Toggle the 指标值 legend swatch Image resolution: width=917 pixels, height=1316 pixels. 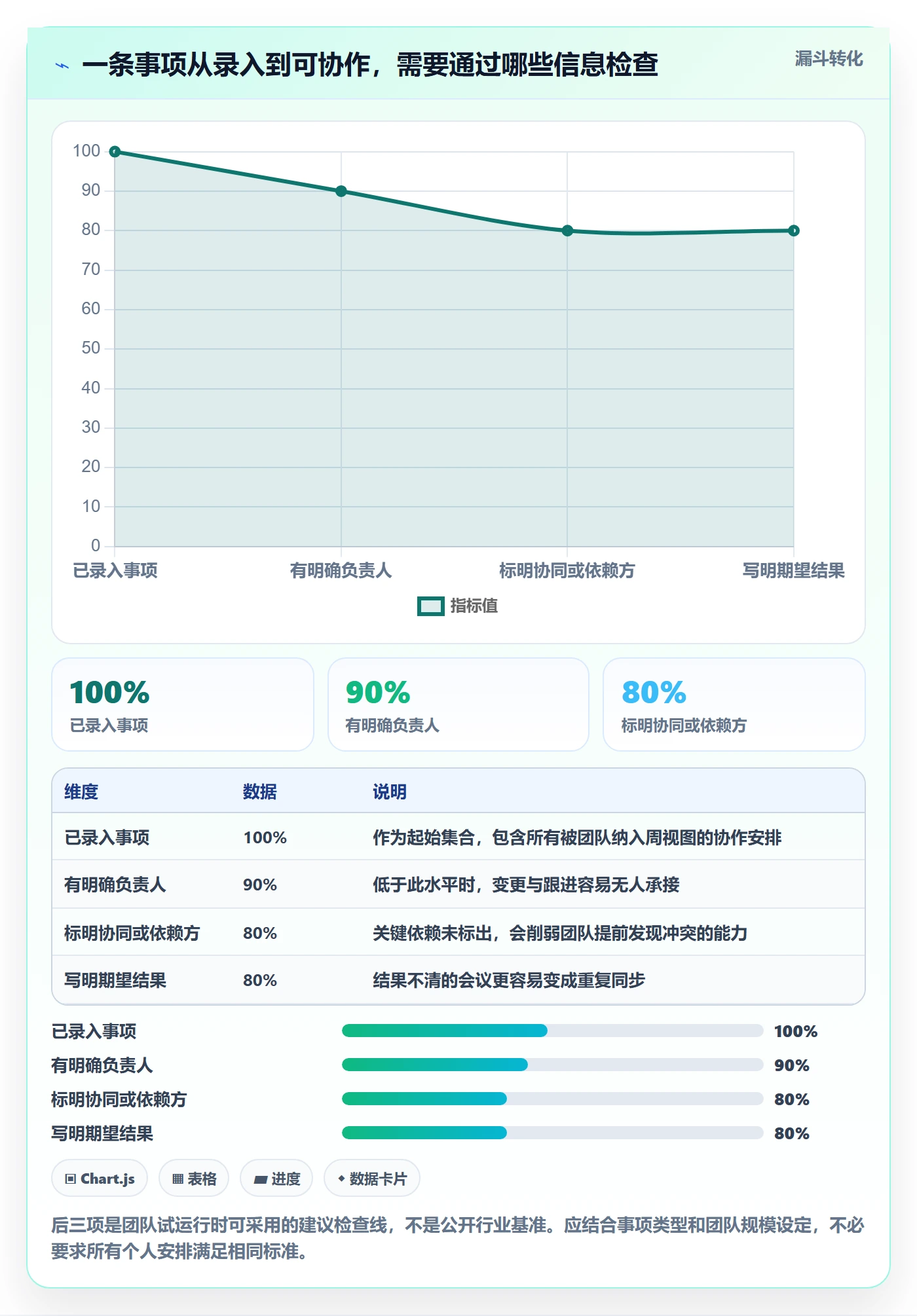(x=431, y=606)
